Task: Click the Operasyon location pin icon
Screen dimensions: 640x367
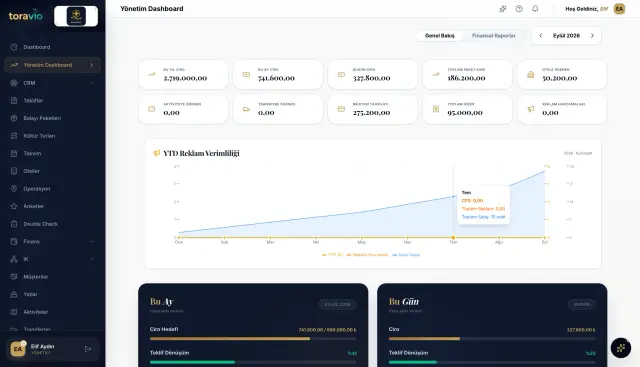Action: [14, 189]
